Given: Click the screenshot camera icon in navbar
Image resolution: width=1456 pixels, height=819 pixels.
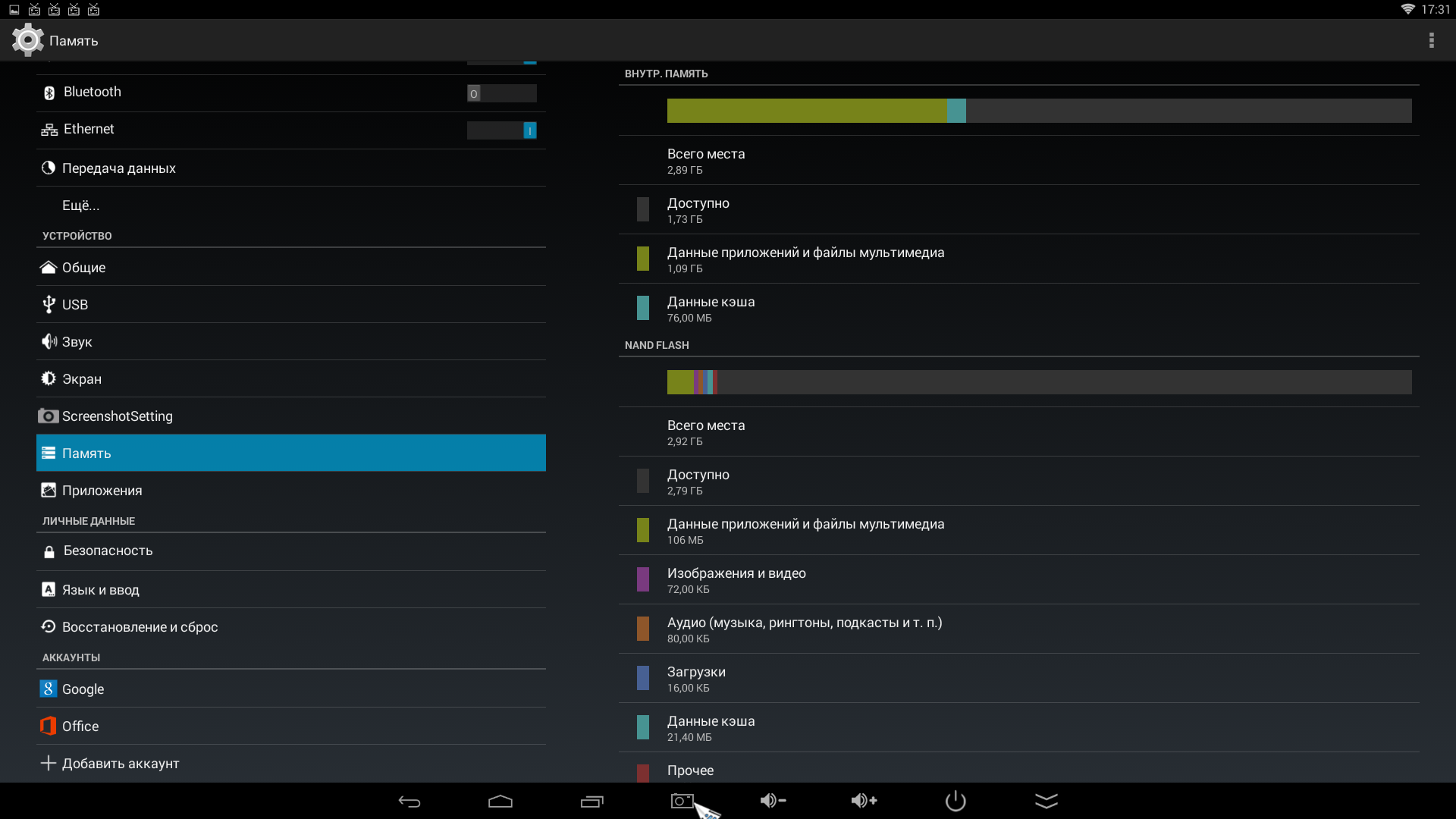Looking at the screenshot, I should 682,801.
